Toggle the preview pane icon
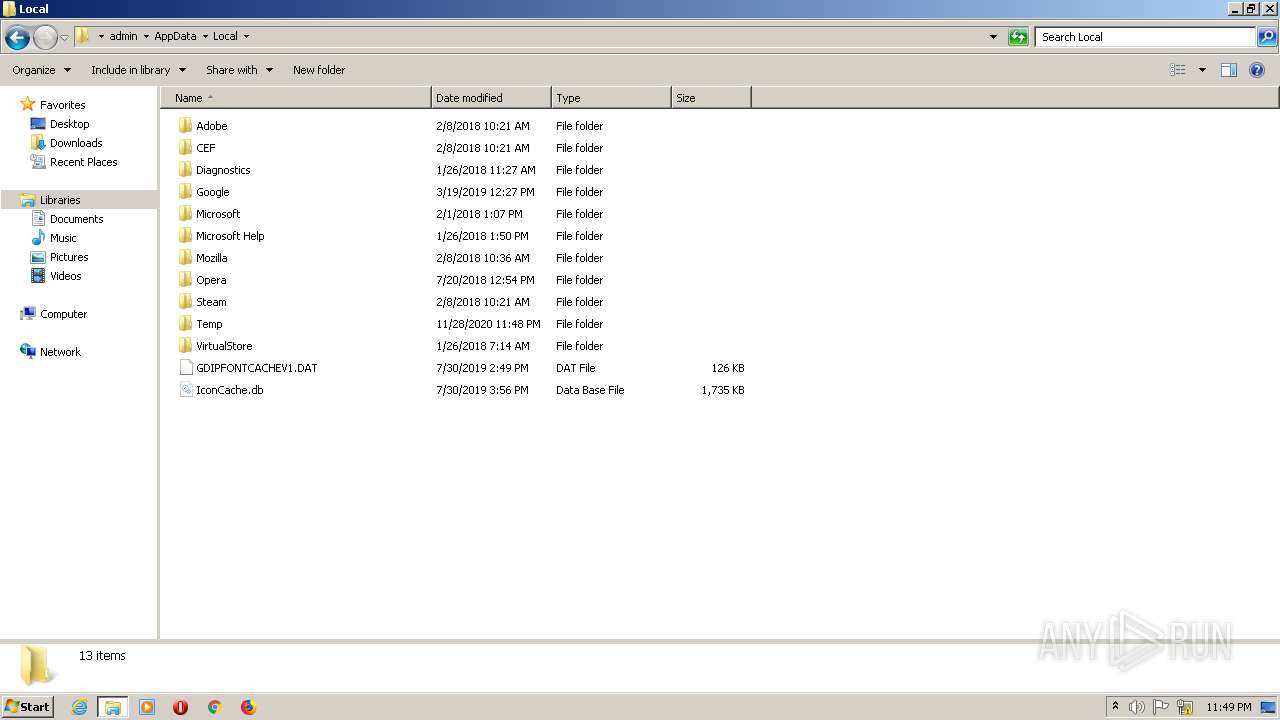Screen dimensions: 1280x720 point(1229,70)
